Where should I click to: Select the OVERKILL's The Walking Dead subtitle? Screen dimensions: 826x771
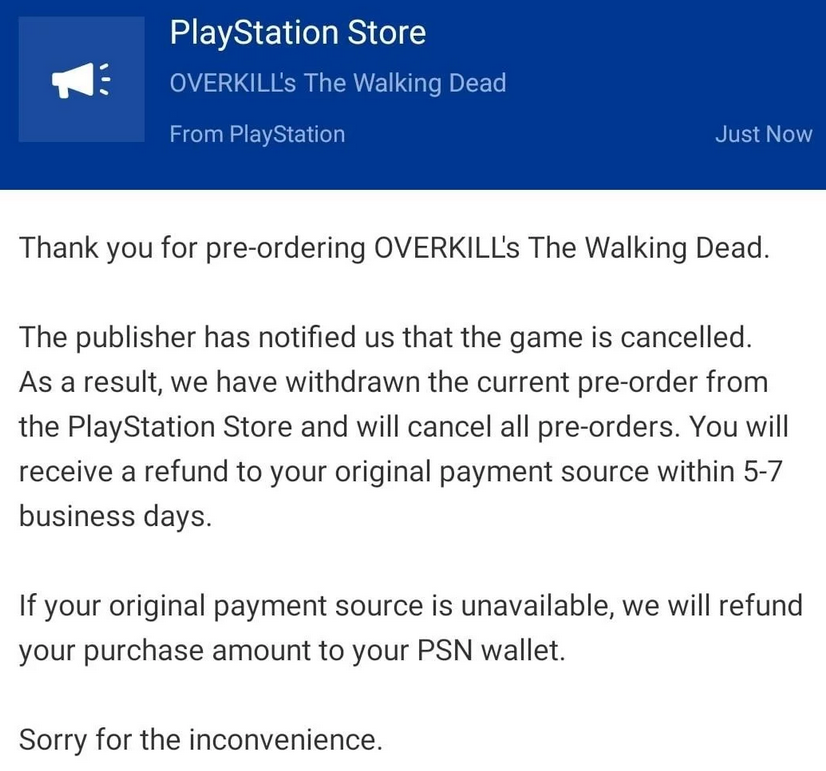coord(338,83)
